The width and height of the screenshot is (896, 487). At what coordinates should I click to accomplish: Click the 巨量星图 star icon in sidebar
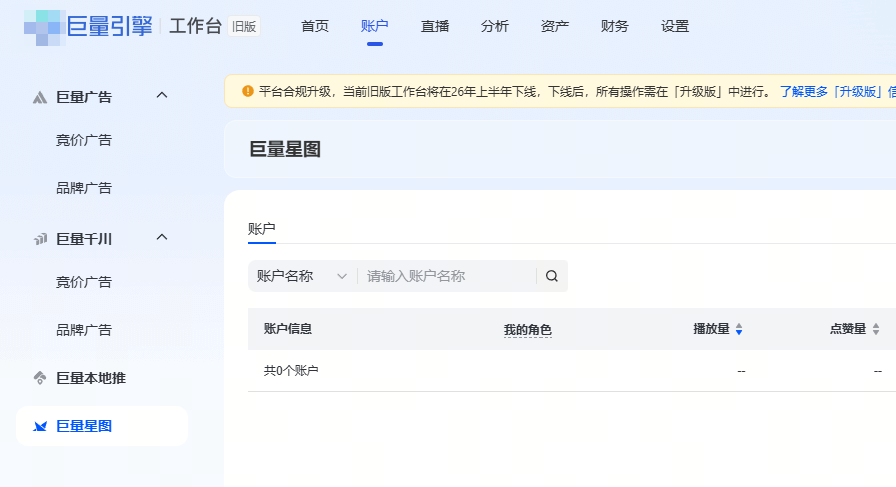click(40, 426)
